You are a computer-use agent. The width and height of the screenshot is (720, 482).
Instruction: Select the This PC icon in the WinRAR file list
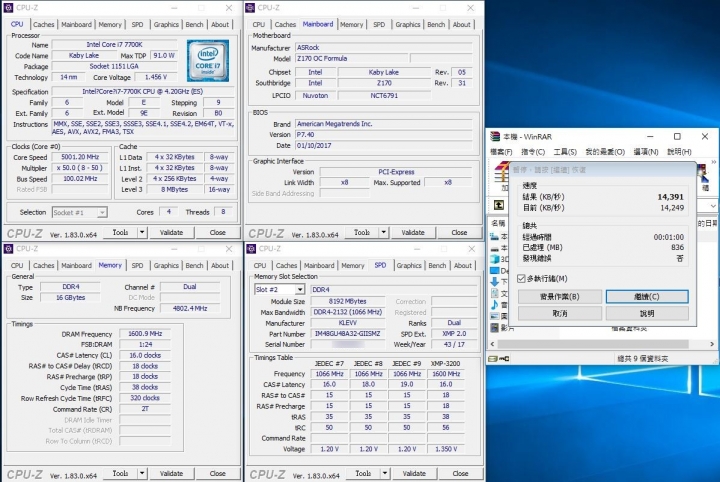(495, 237)
